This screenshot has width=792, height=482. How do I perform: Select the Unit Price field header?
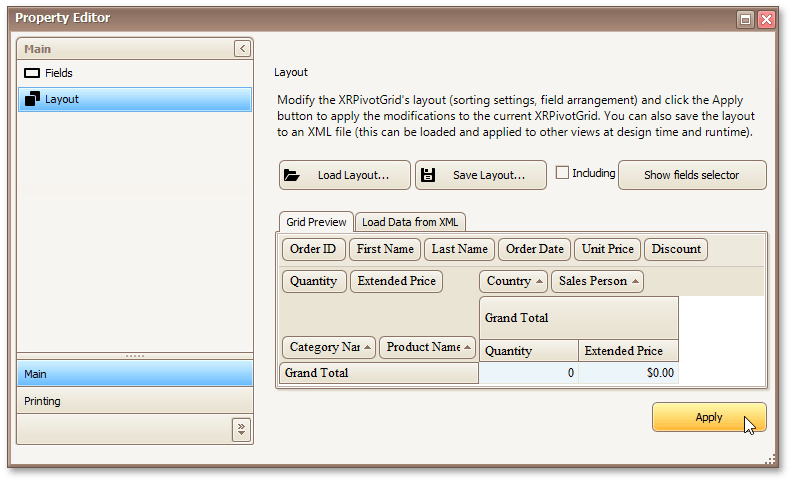(x=608, y=250)
